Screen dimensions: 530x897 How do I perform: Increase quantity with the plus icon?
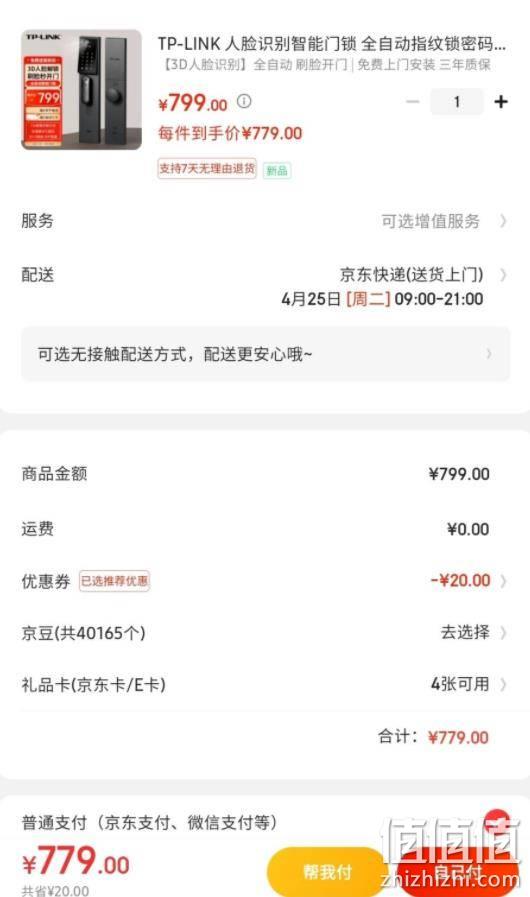pyautogui.click(x=501, y=102)
